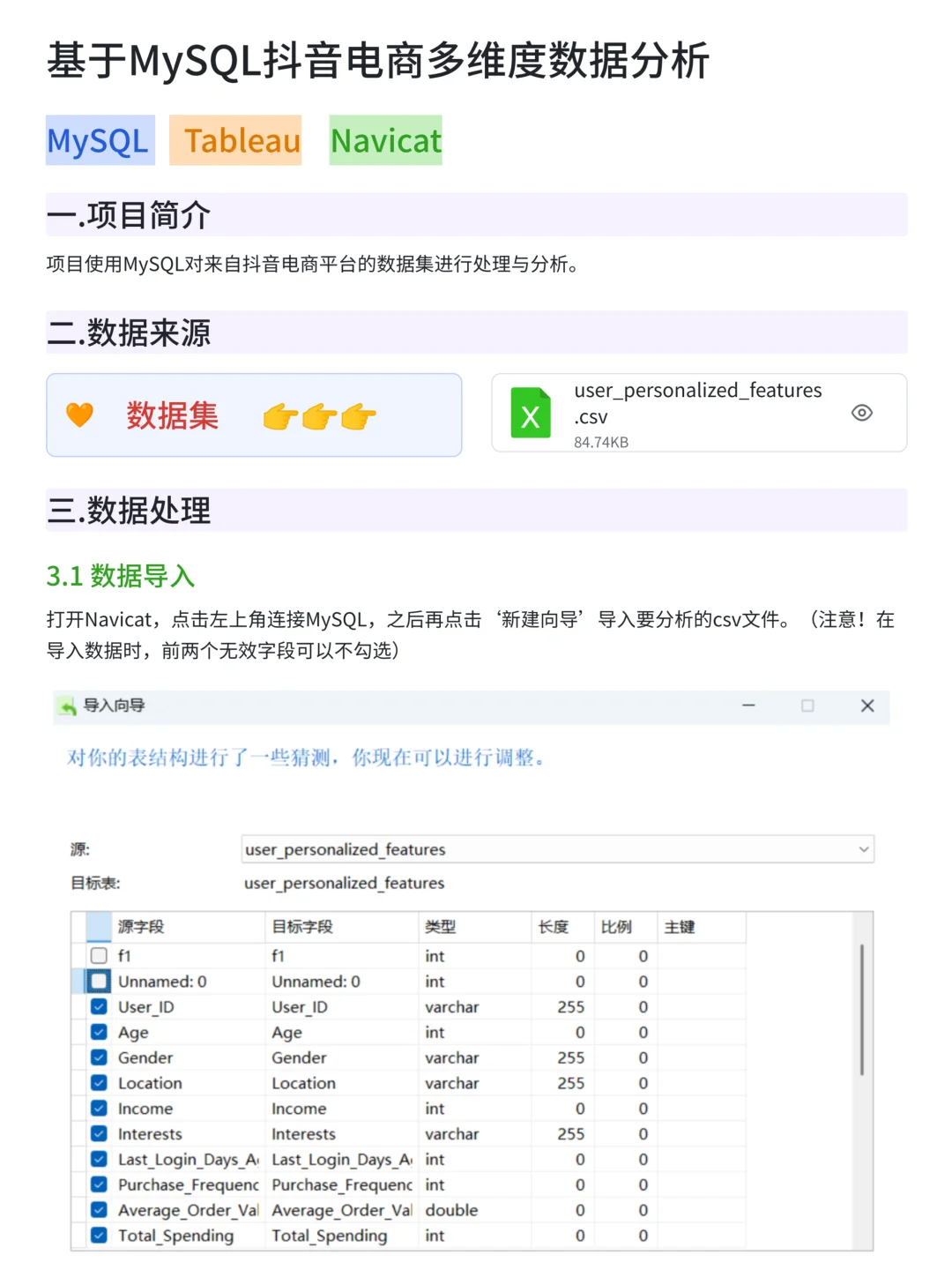
Task: Close the Import Wizard window
Action: (x=867, y=706)
